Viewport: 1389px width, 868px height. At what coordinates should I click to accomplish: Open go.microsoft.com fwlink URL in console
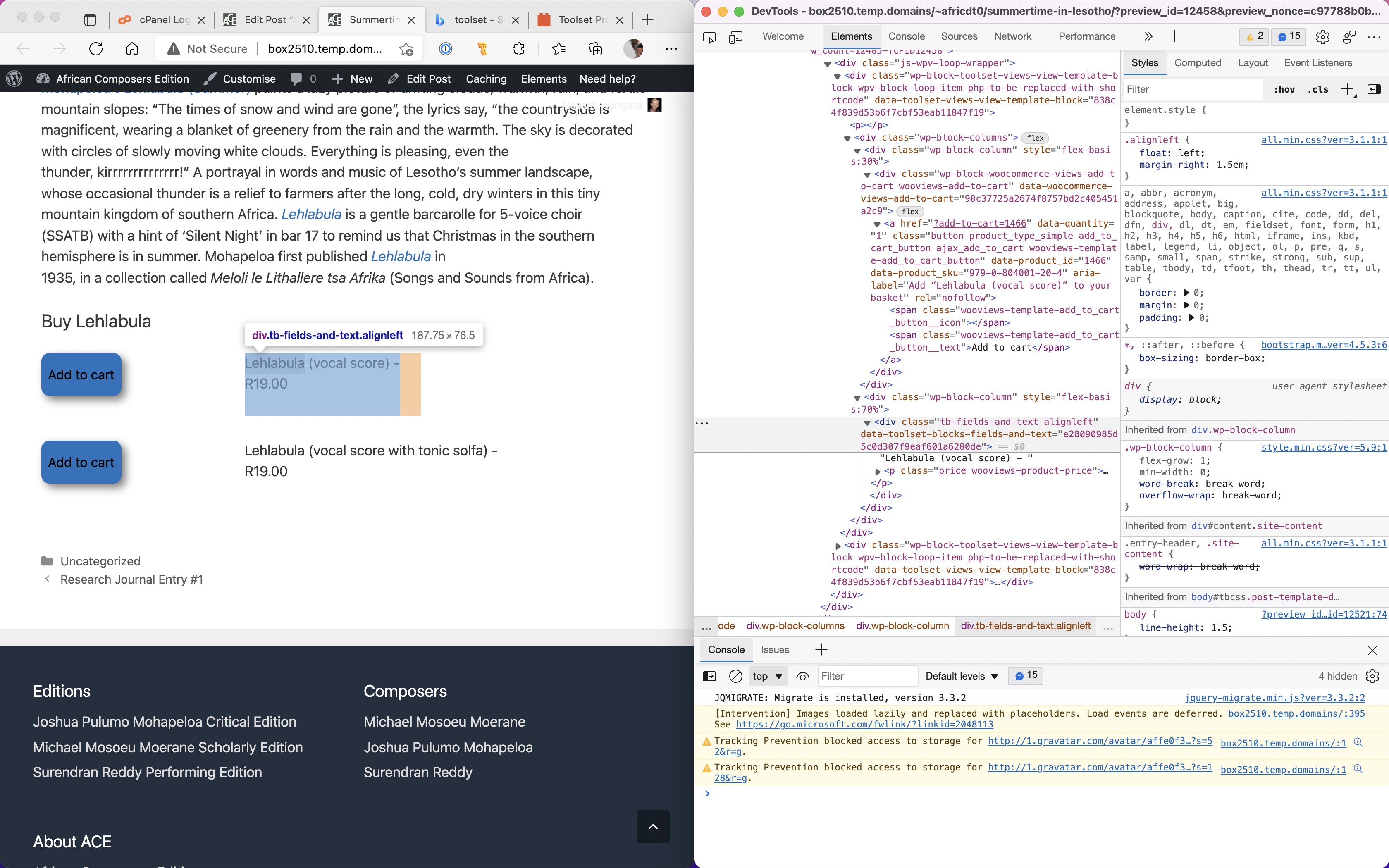864,725
